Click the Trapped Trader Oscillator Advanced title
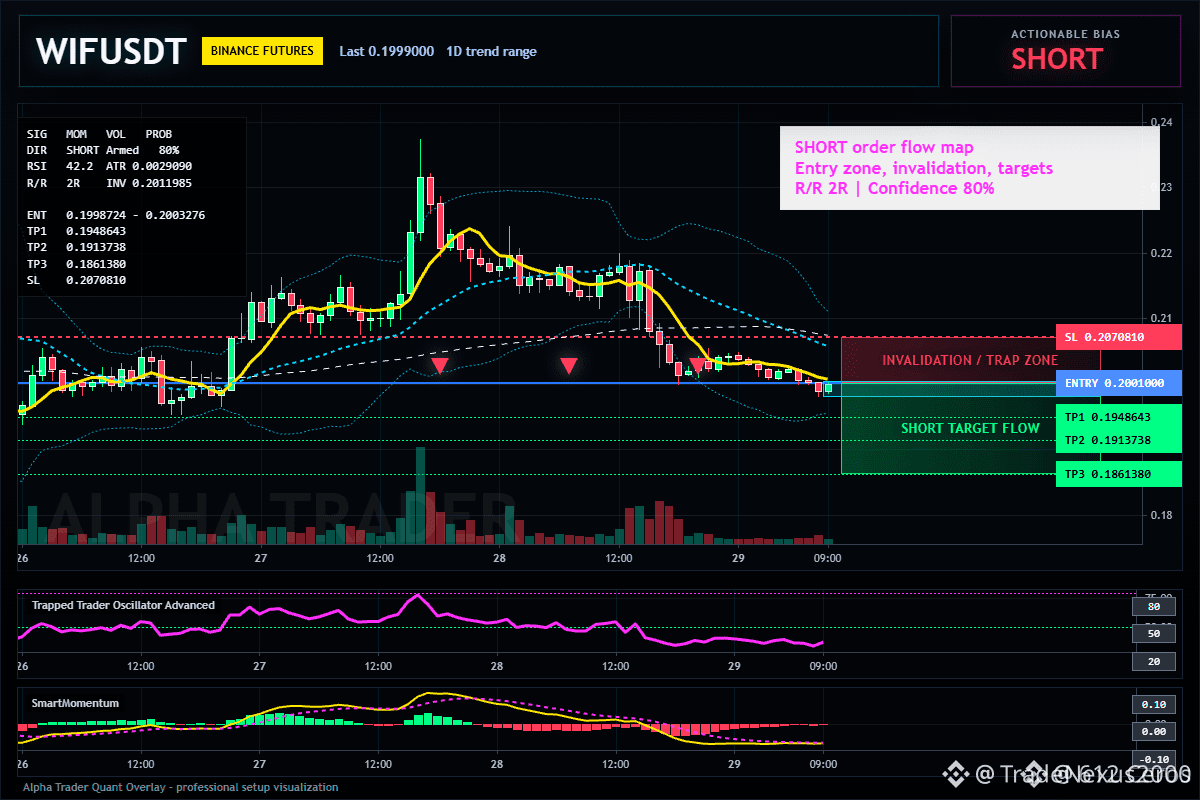This screenshot has height=800, width=1200. click(123, 605)
